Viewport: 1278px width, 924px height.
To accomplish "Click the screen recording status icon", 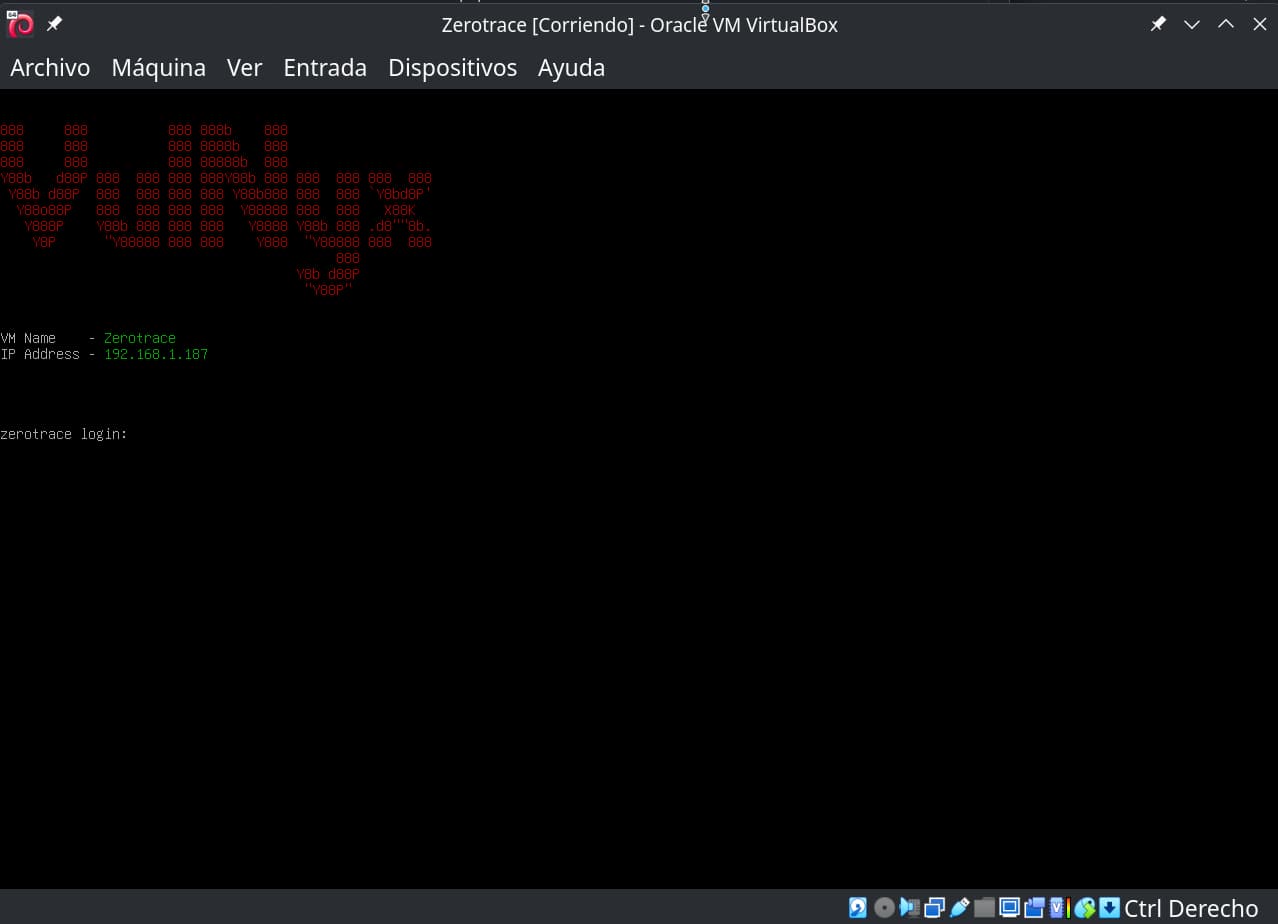I will (1034, 907).
